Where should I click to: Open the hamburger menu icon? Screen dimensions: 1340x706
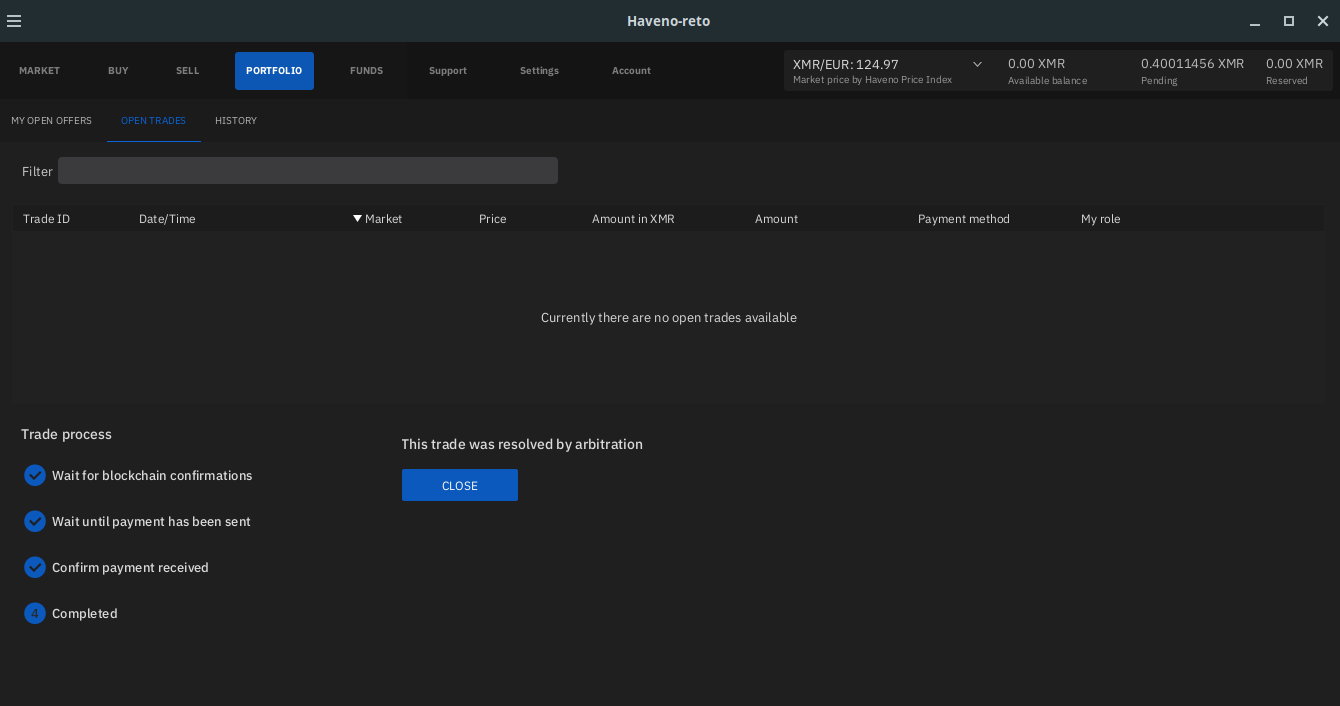14,21
